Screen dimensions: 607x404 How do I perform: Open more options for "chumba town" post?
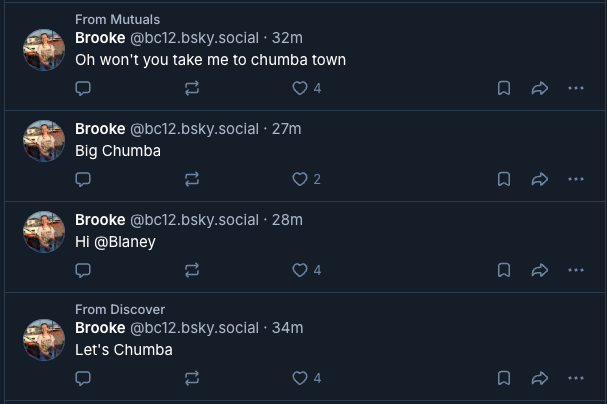(x=576, y=88)
